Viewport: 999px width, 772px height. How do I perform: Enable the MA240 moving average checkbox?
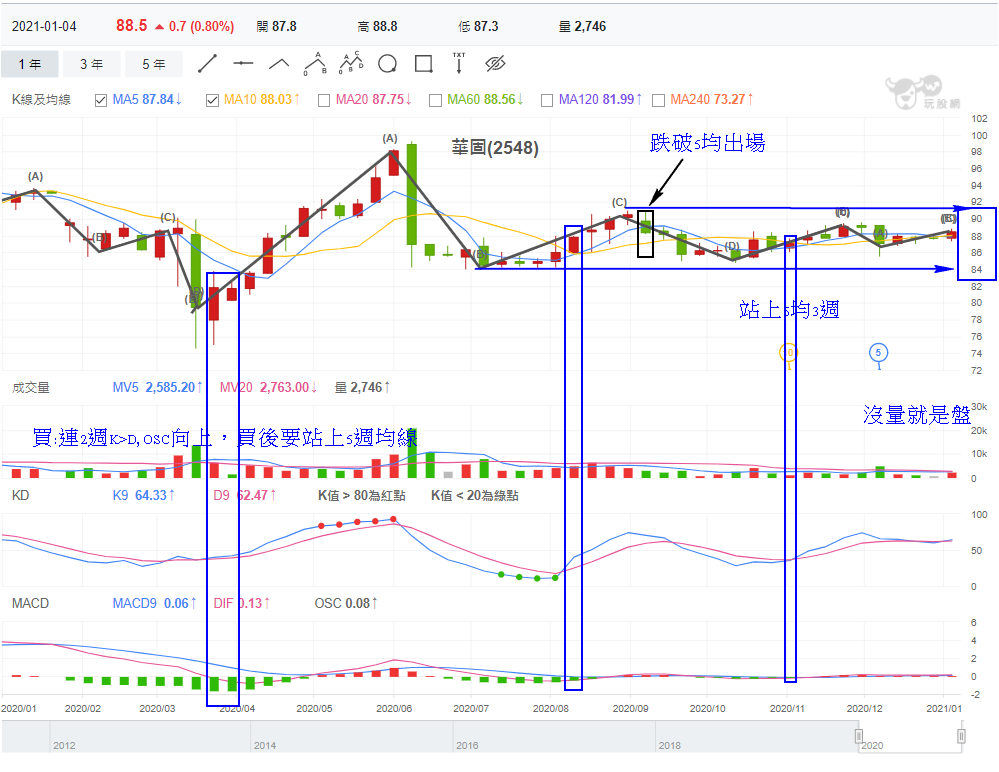click(x=659, y=100)
